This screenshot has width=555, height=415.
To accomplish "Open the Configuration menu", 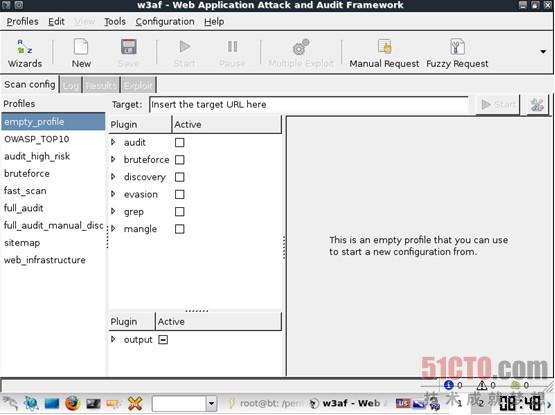I will (x=165, y=22).
